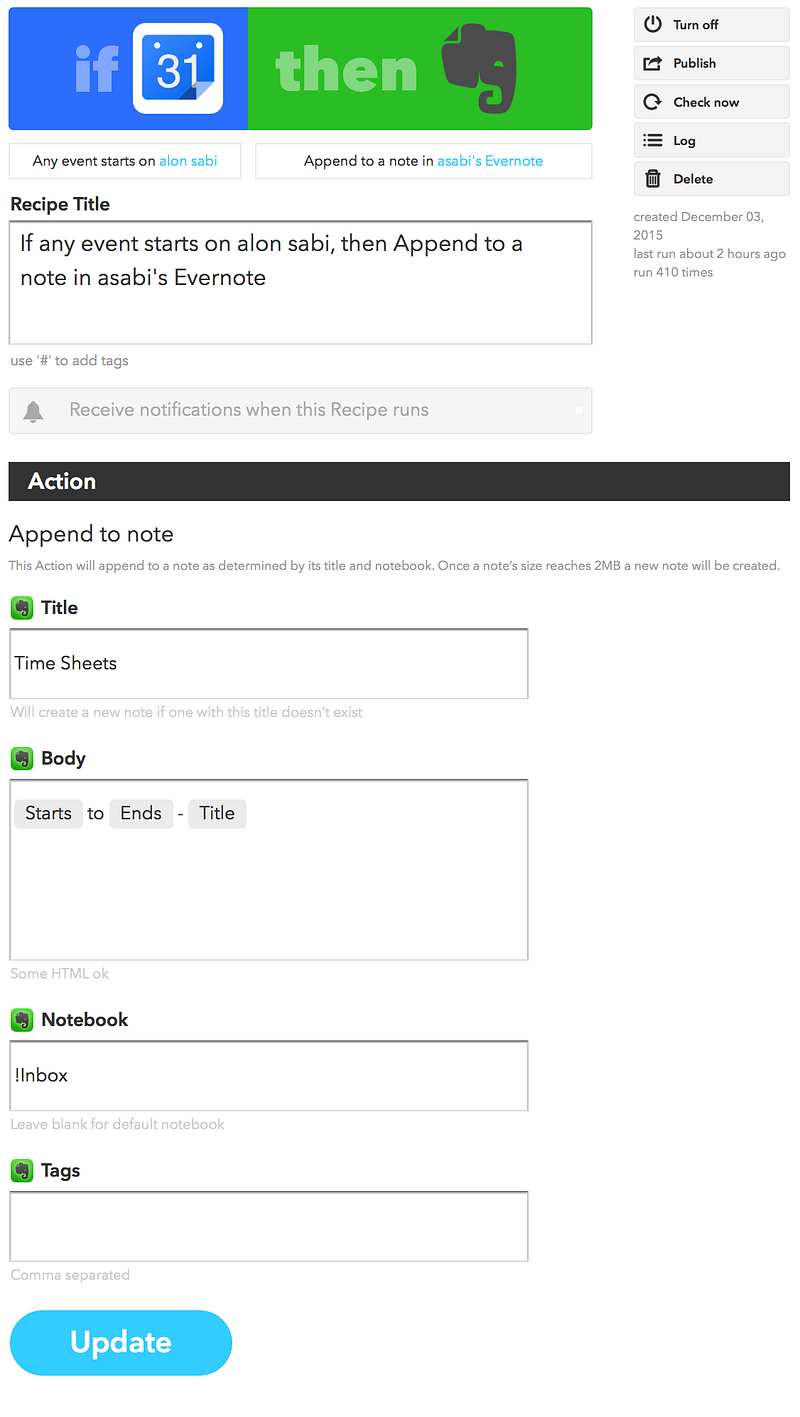Click the Notebook field containing !Inbox
The height and width of the screenshot is (1417, 800).
(x=269, y=1075)
